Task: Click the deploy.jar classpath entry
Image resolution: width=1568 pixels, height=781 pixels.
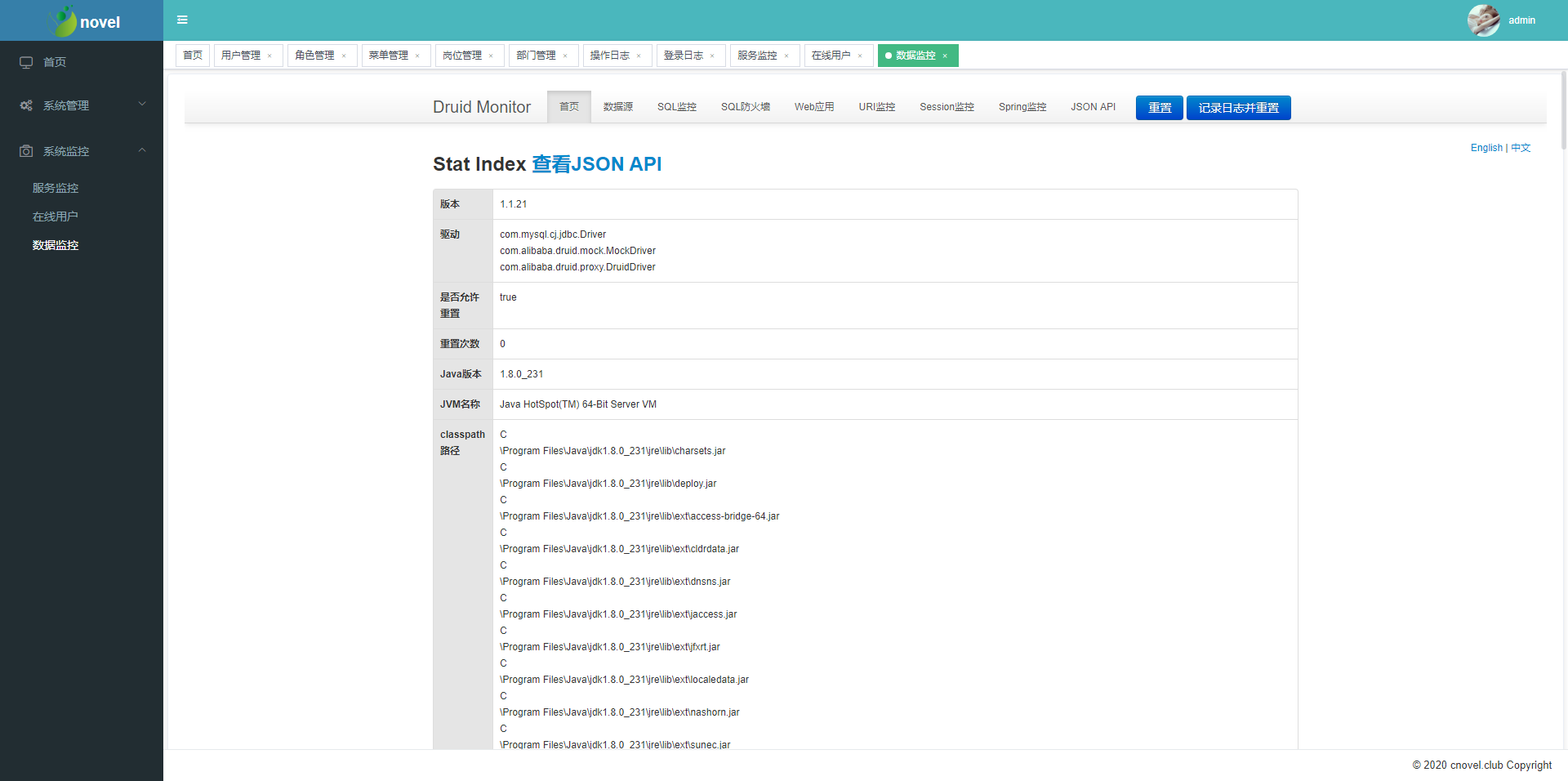Action: [608, 484]
